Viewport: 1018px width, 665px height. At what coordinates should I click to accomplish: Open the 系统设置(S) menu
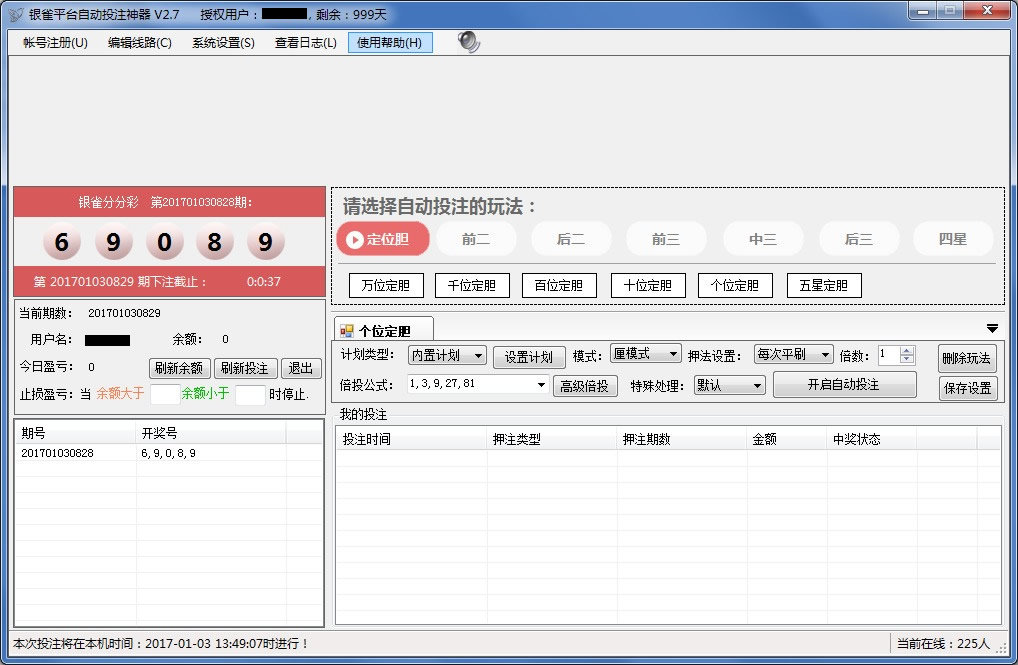click(223, 43)
